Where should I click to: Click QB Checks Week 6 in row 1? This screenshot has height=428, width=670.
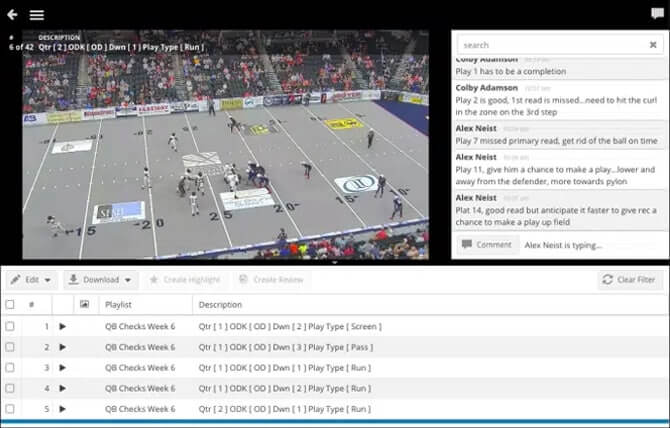point(140,326)
